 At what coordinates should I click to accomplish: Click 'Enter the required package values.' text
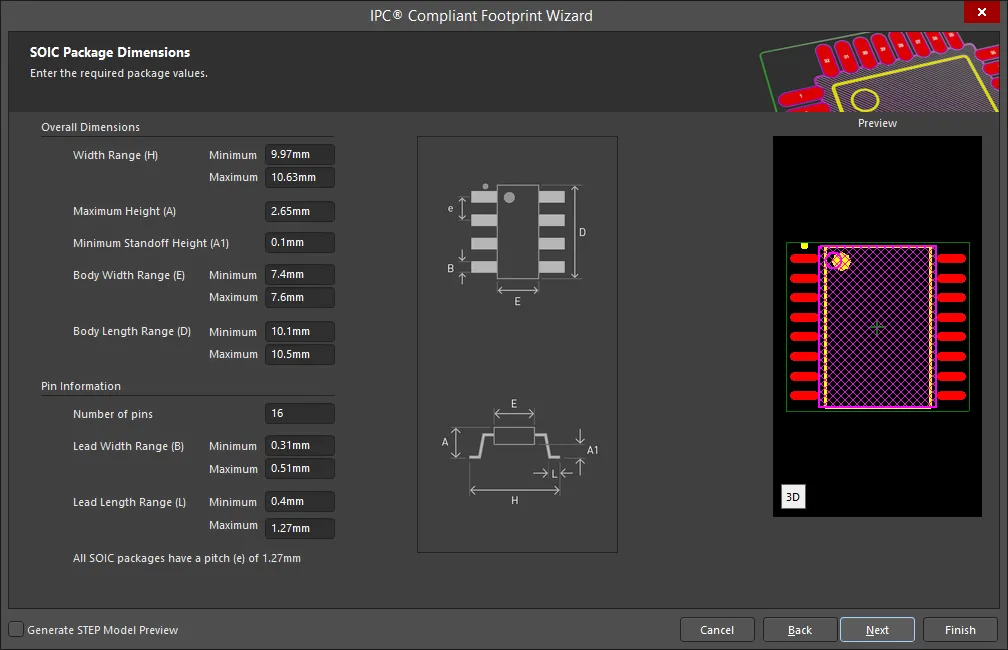(x=119, y=73)
